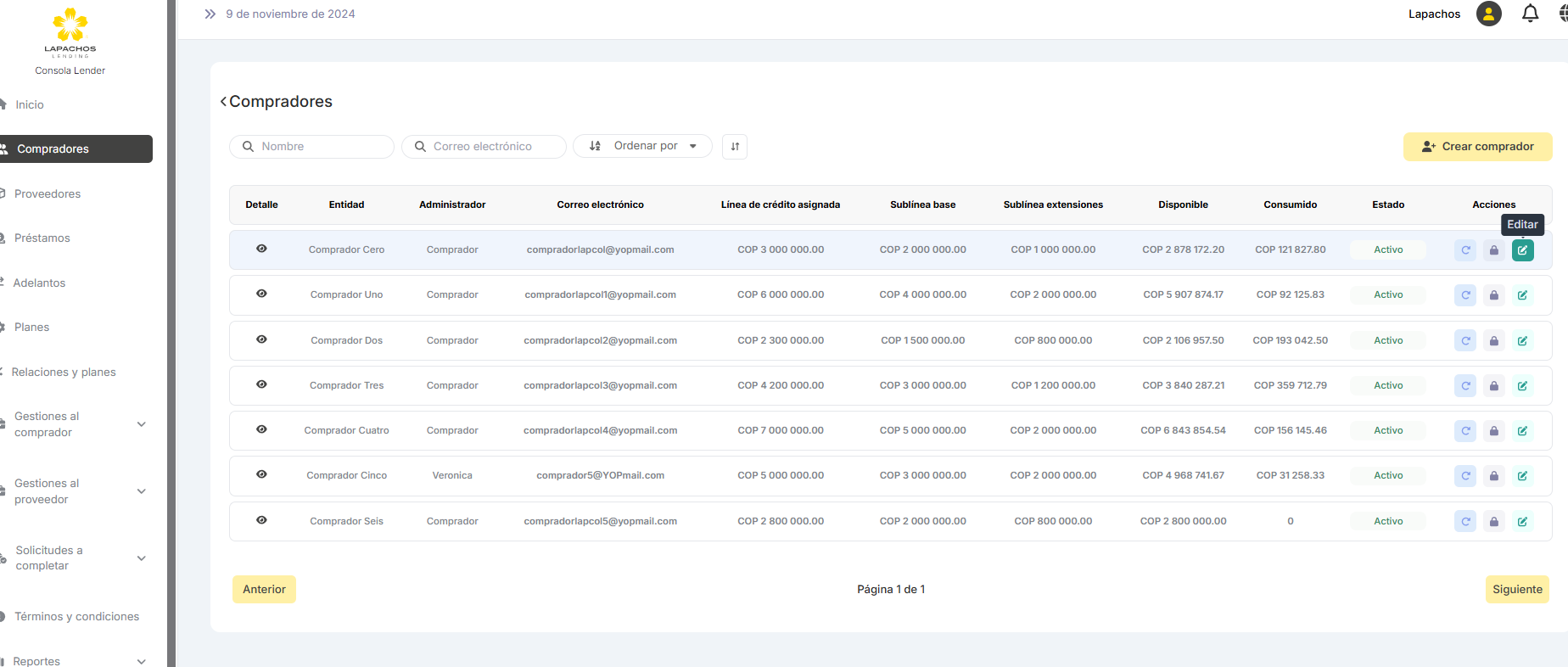
Task: Expand Gestiones al comprador menu
Action: click(x=141, y=424)
